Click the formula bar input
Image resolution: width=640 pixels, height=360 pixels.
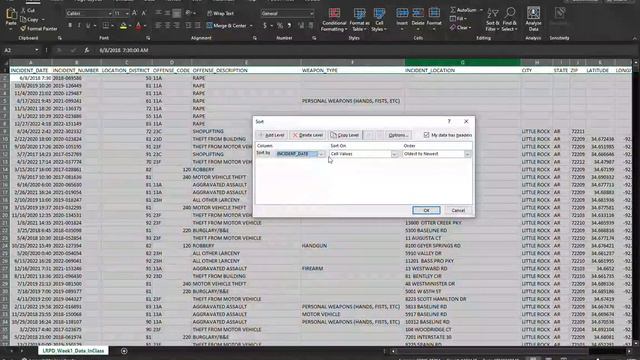tap(363, 50)
